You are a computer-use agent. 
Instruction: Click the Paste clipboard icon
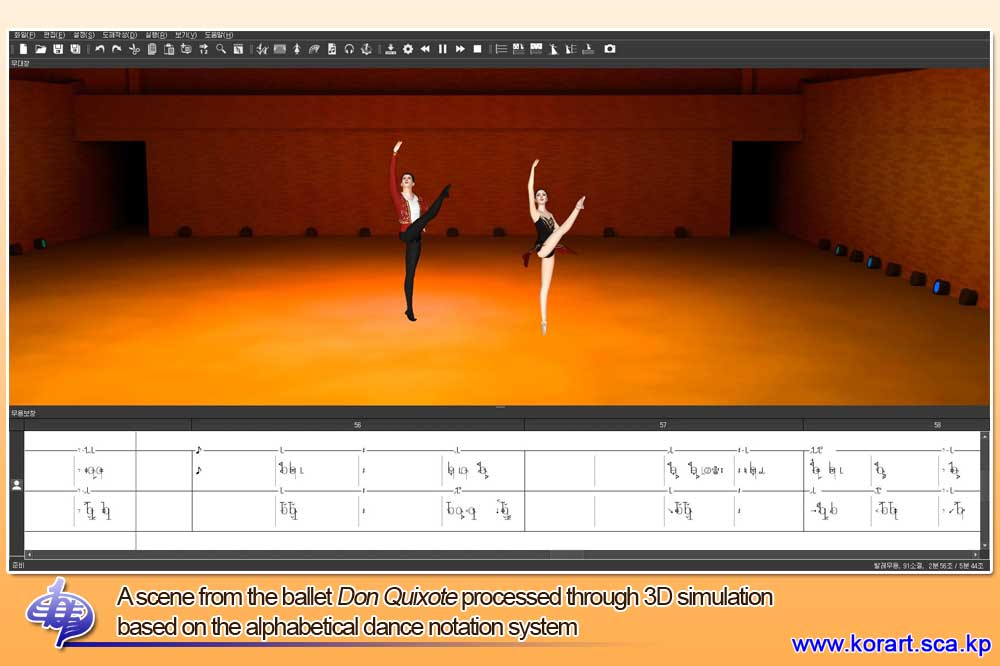point(169,49)
